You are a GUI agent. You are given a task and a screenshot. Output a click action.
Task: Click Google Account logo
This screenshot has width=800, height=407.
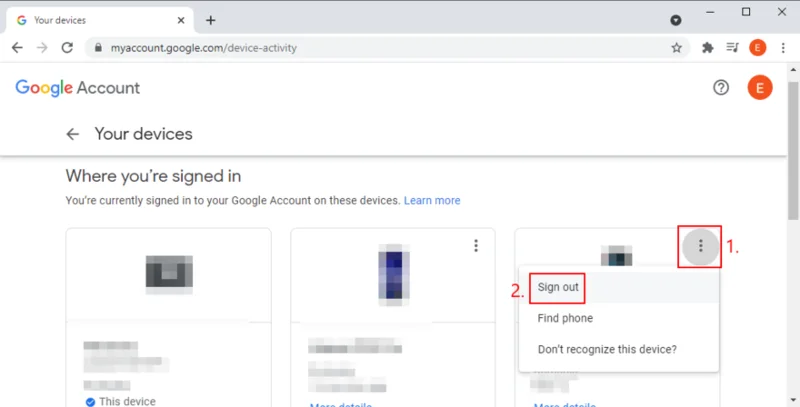78,88
